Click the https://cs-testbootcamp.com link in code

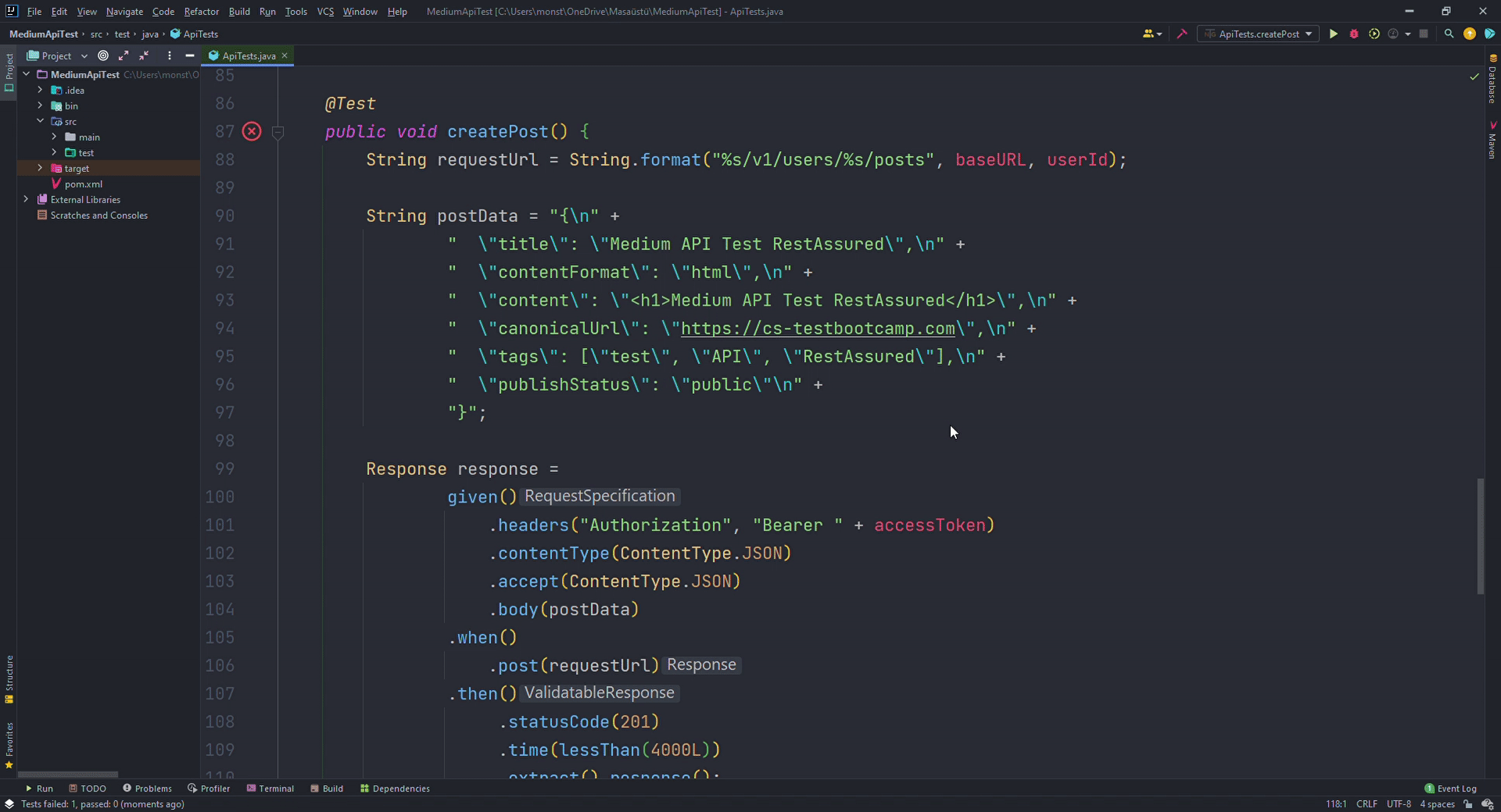point(818,328)
